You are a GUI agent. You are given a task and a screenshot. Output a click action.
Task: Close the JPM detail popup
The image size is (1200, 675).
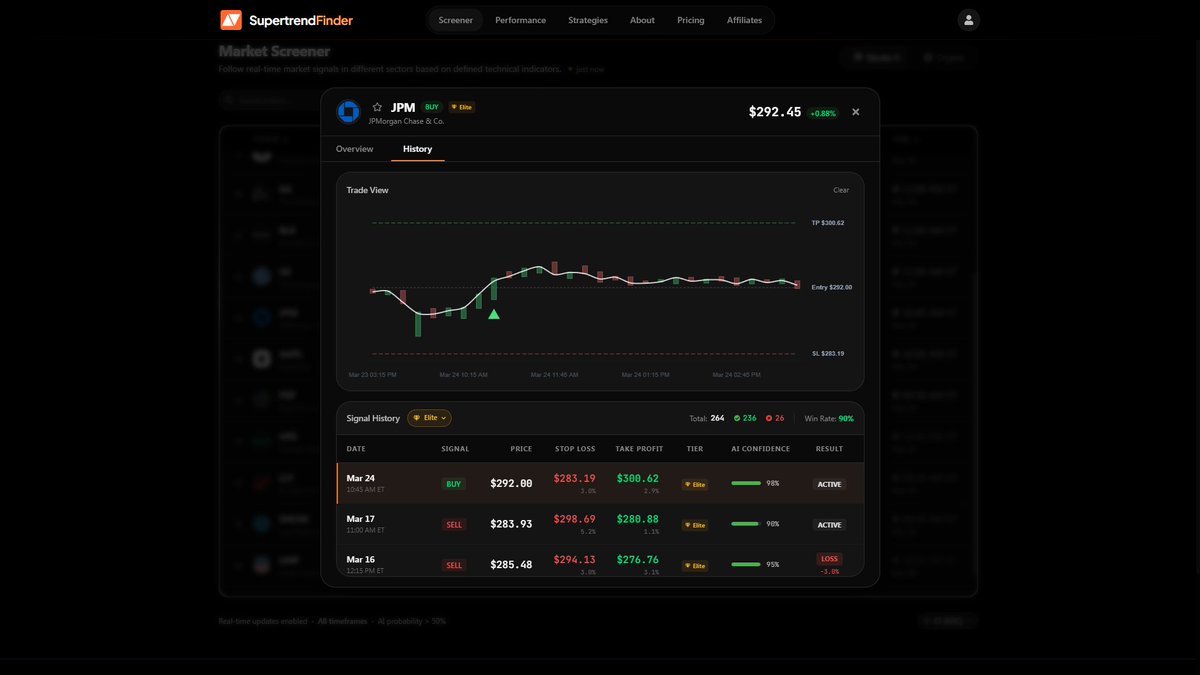point(855,112)
